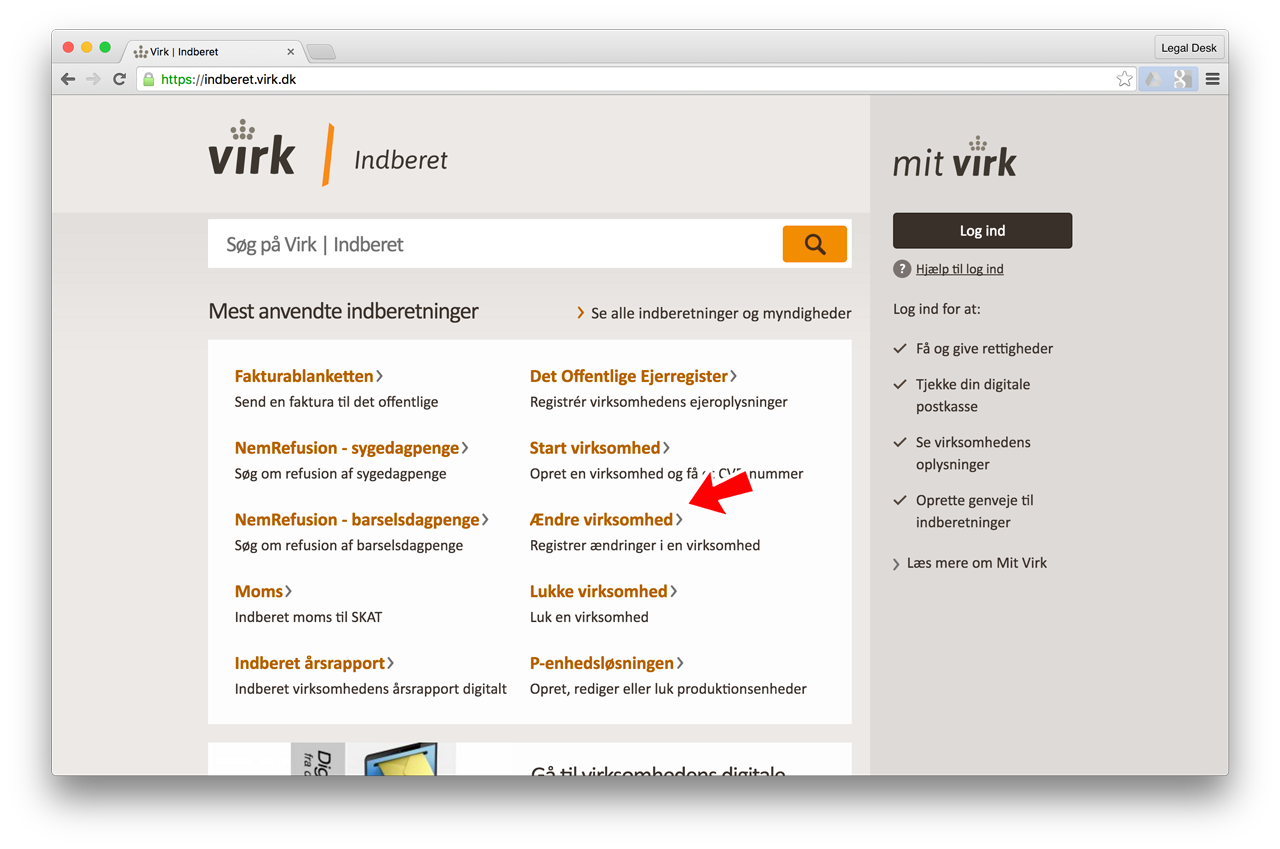The height and width of the screenshot is (849, 1280).
Task: Click 'Tjekke din digitale postkasse' text
Action: 972,396
